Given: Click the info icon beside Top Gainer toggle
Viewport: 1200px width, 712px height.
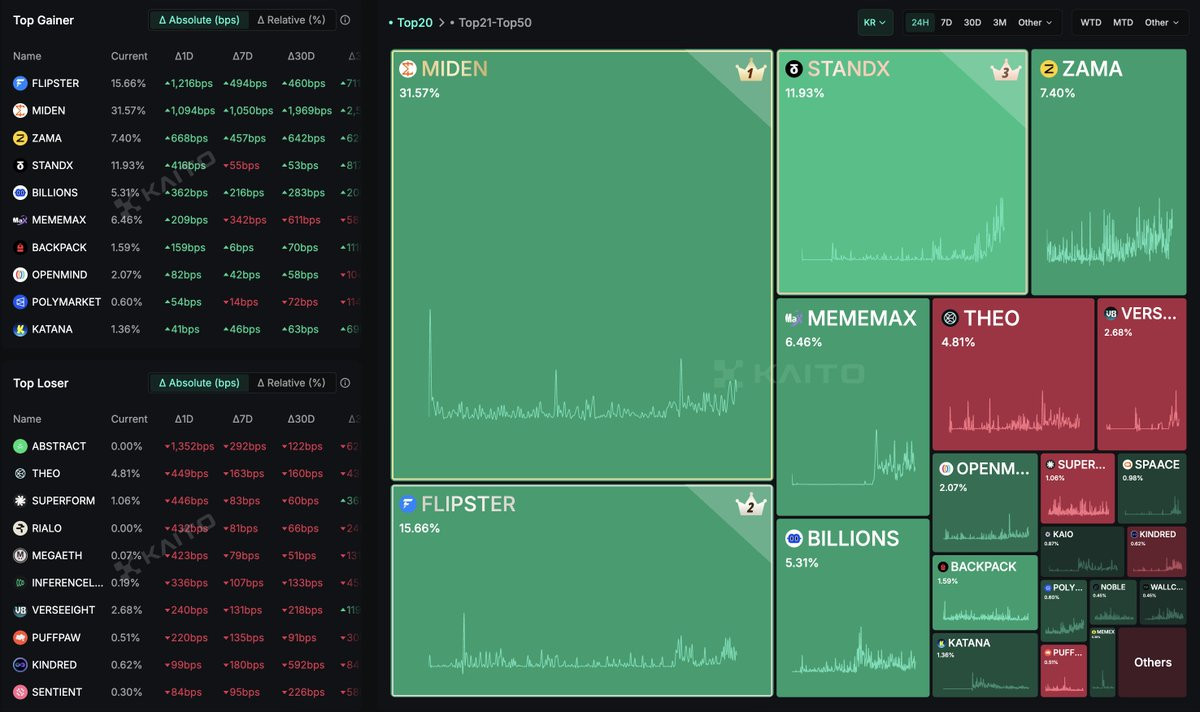Looking at the screenshot, I should (x=345, y=20).
